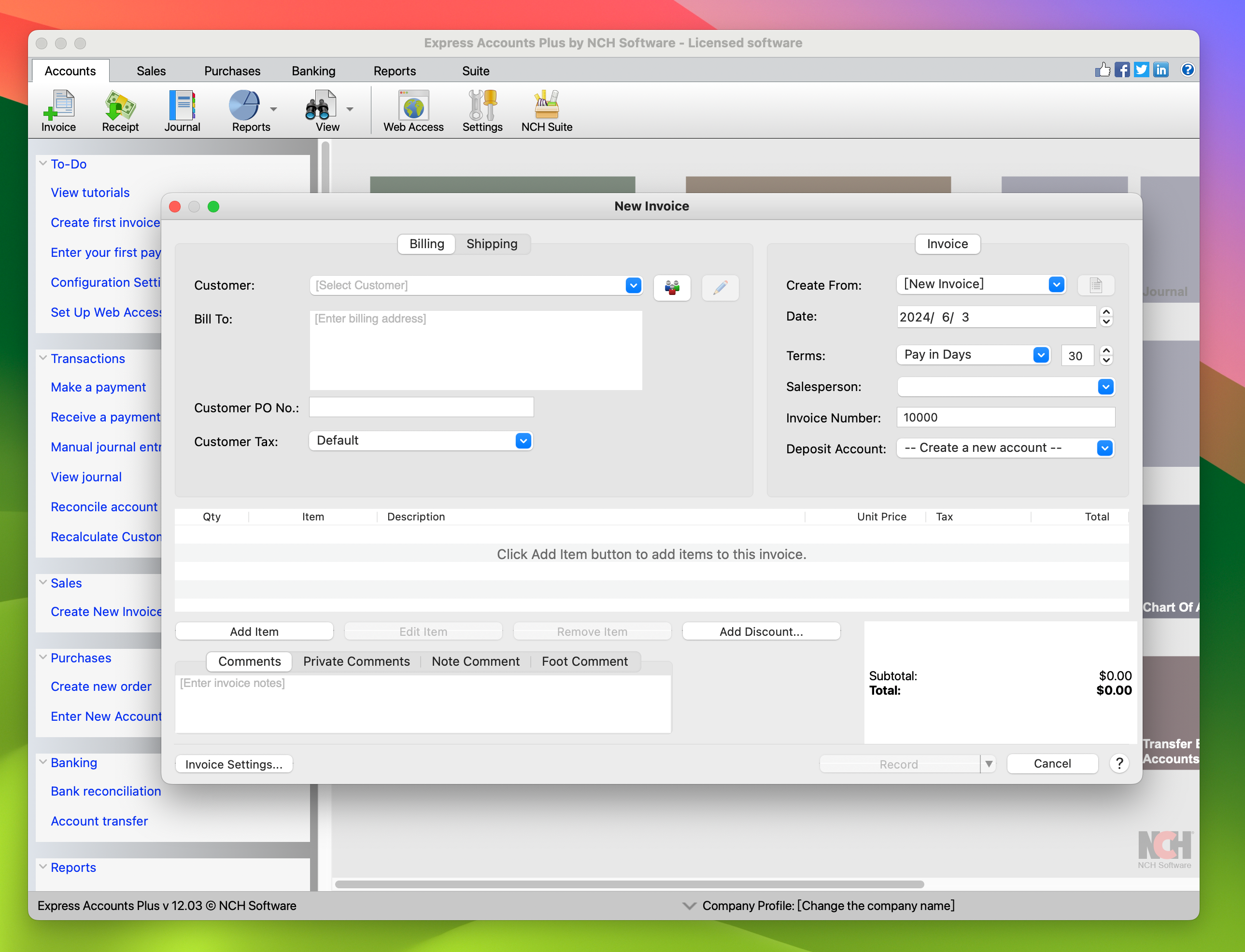This screenshot has height=952, width=1245.
Task: Switch to the Shipping tab
Action: point(492,244)
